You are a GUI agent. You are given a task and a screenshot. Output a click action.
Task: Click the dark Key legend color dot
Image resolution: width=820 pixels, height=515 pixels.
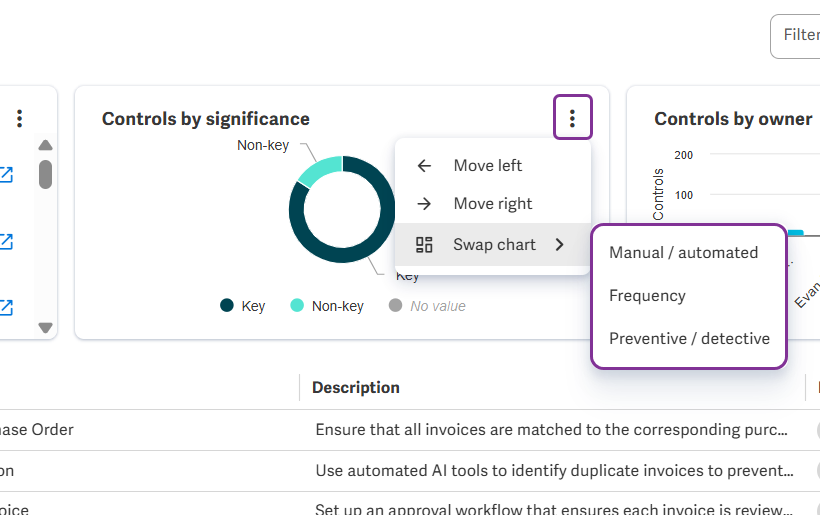pyautogui.click(x=226, y=305)
